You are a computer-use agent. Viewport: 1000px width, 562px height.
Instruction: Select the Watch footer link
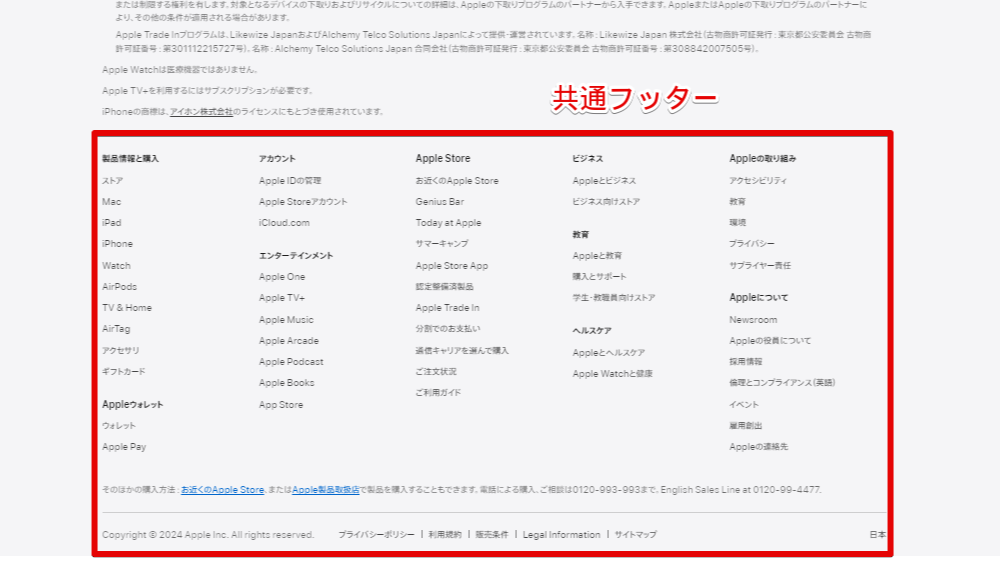point(116,265)
